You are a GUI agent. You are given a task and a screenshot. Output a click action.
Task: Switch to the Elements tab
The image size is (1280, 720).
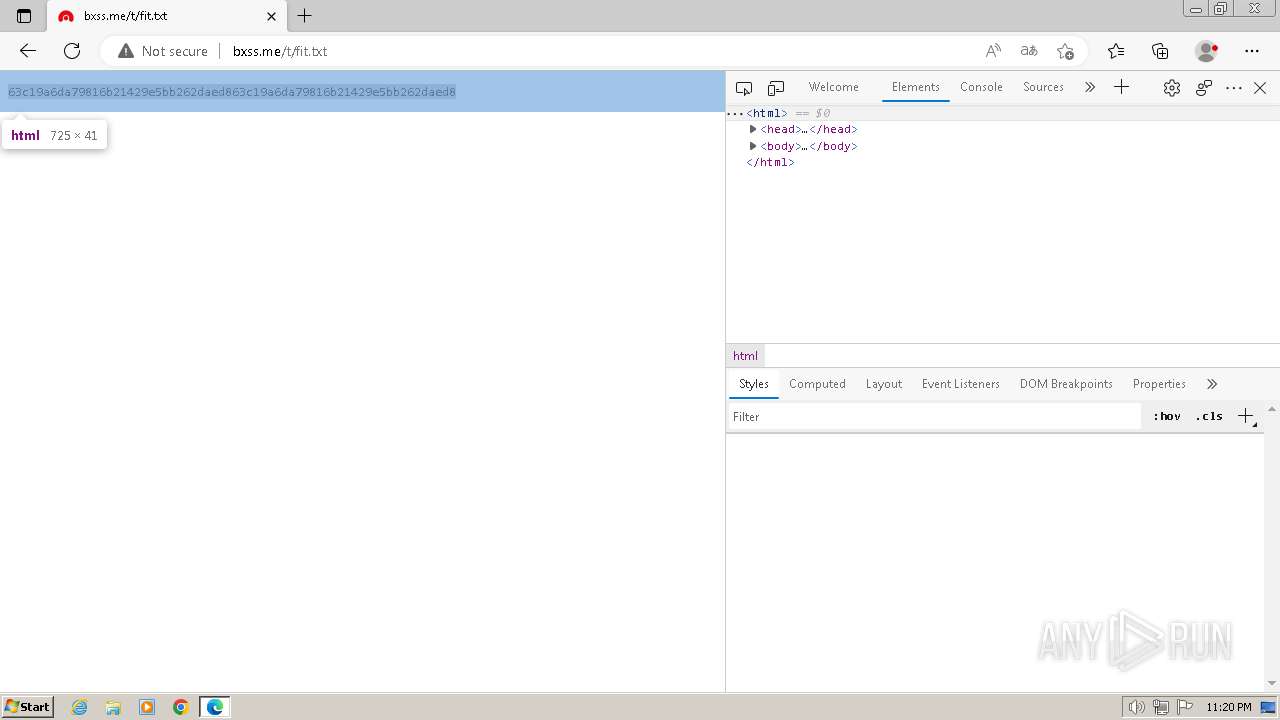(916, 87)
